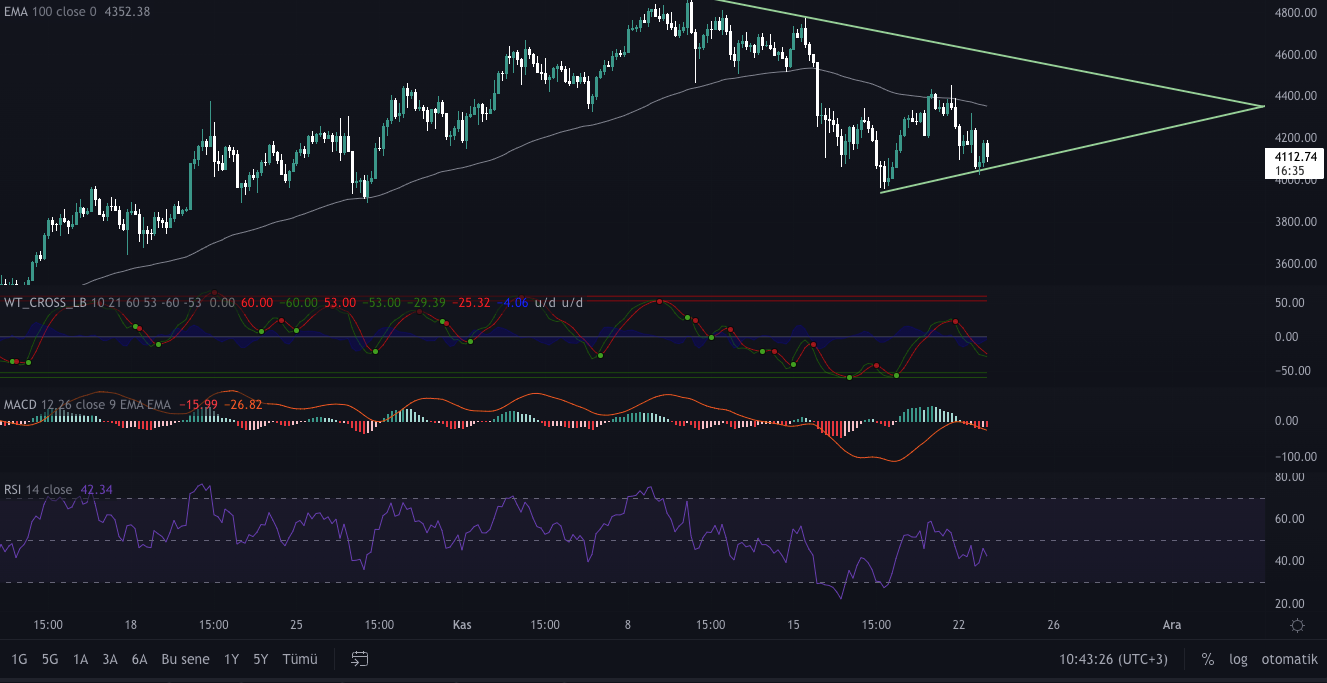Select the 1Y time range

click(231, 659)
